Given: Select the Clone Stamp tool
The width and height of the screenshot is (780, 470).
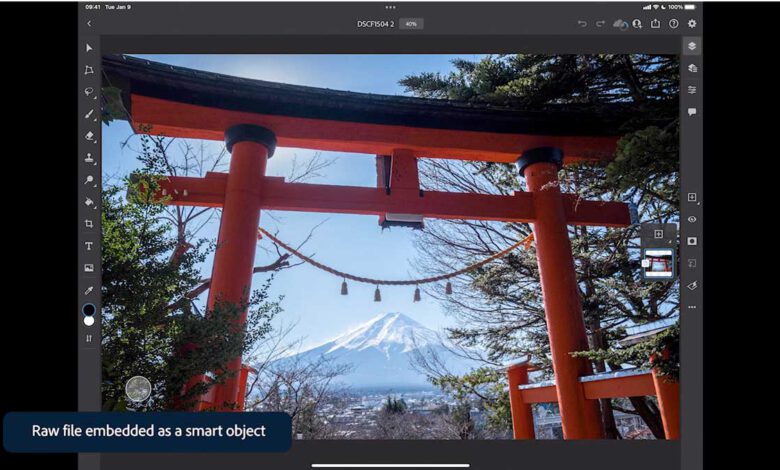Looking at the screenshot, I should coord(89,158).
